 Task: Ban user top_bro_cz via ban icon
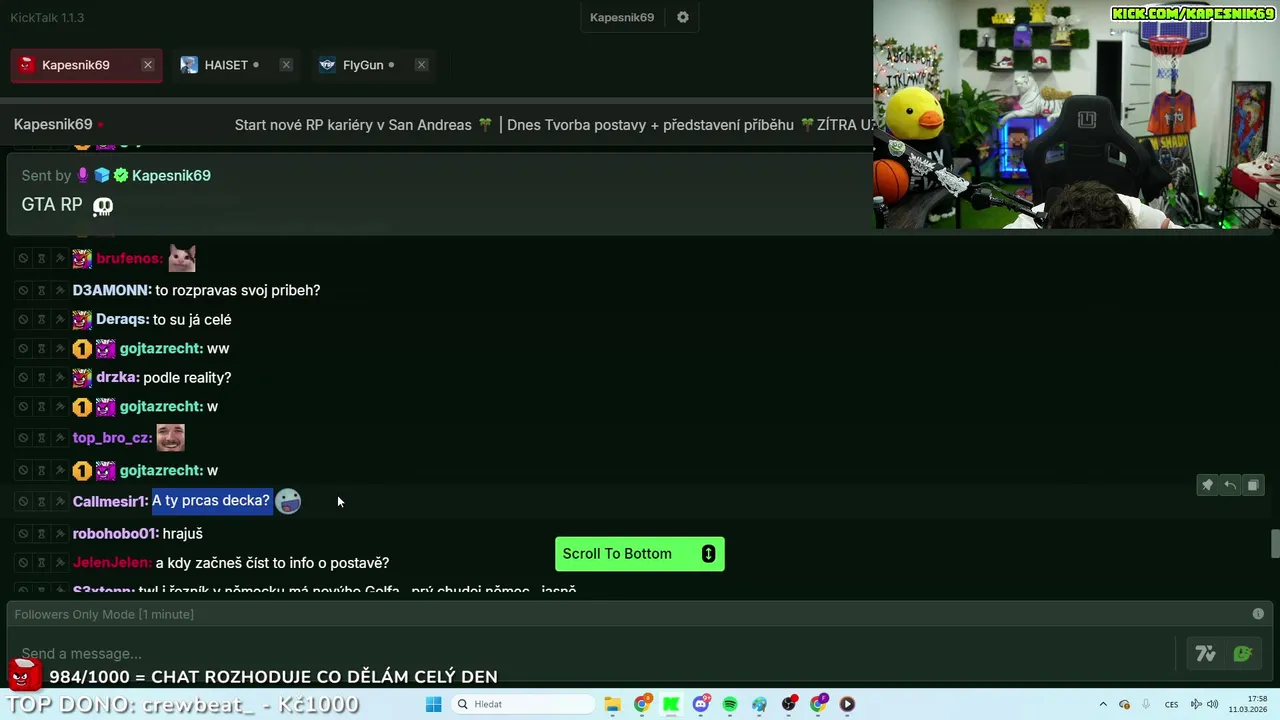click(23, 438)
